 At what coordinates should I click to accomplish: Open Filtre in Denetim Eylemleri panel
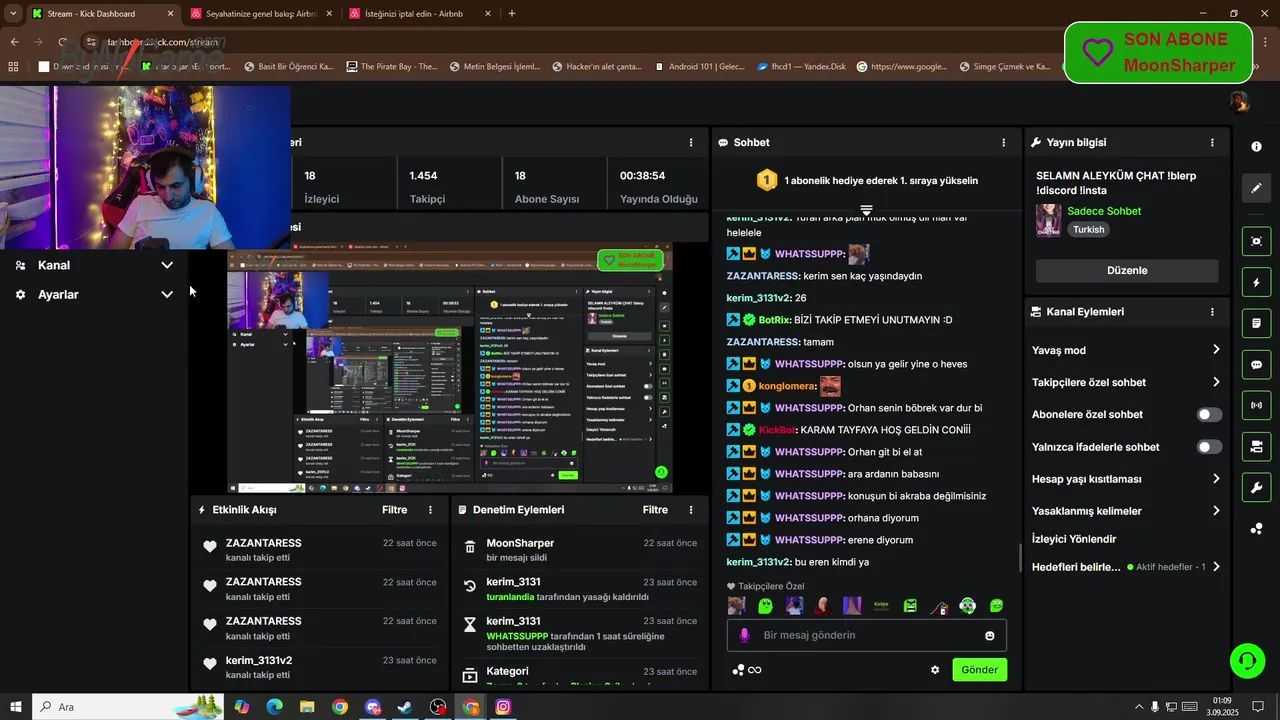coord(655,510)
